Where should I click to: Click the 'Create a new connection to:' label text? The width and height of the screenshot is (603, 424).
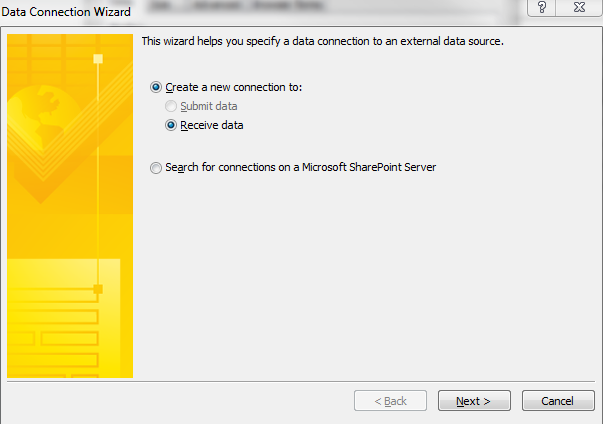pyautogui.click(x=234, y=87)
